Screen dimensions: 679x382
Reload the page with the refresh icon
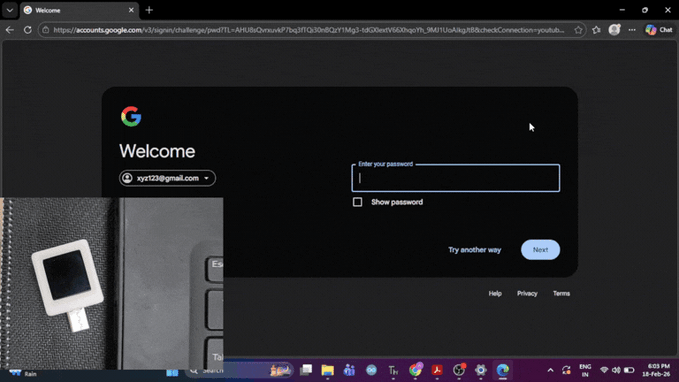click(x=28, y=30)
